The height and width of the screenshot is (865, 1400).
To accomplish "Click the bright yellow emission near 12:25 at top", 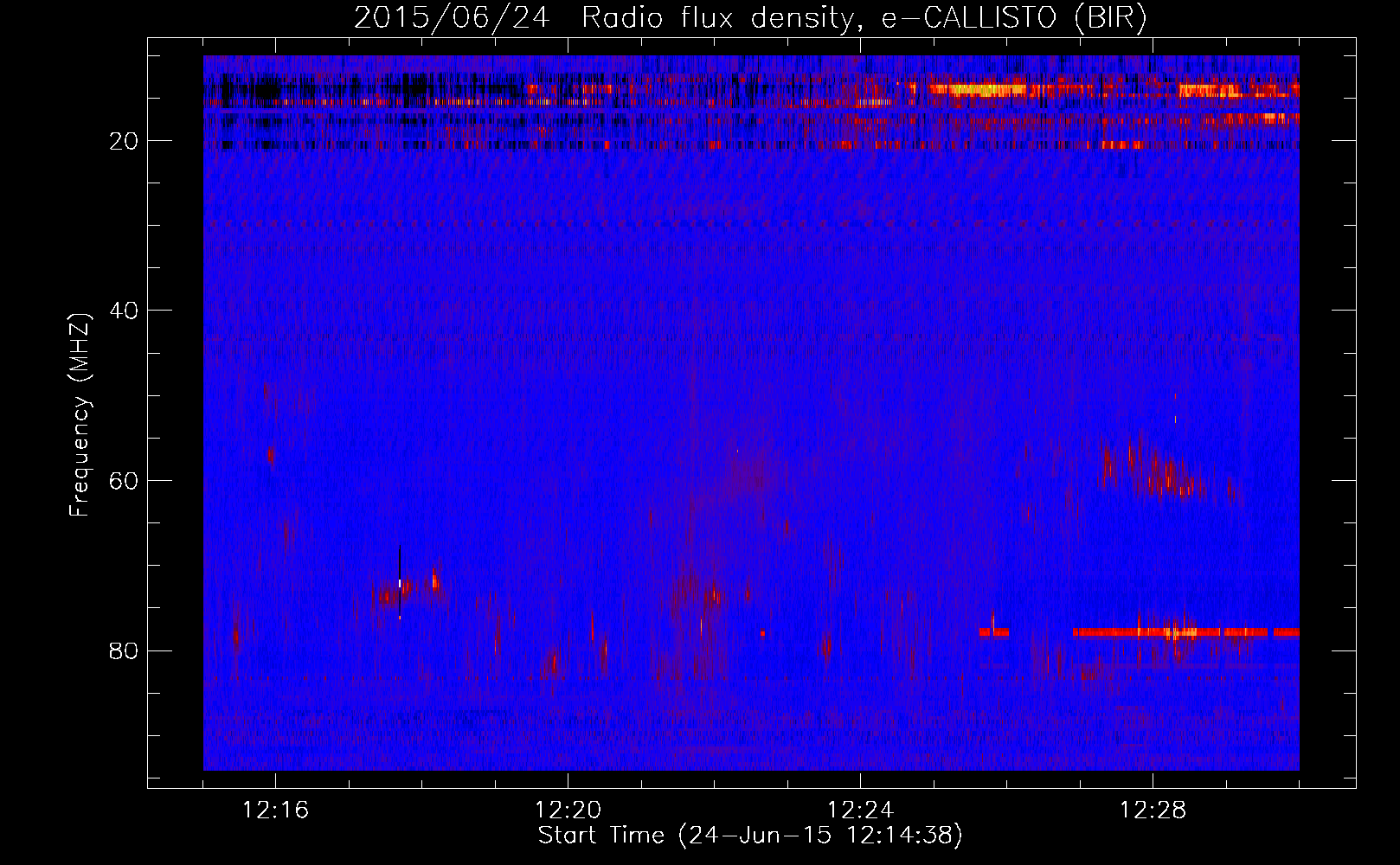I will tap(978, 89).
